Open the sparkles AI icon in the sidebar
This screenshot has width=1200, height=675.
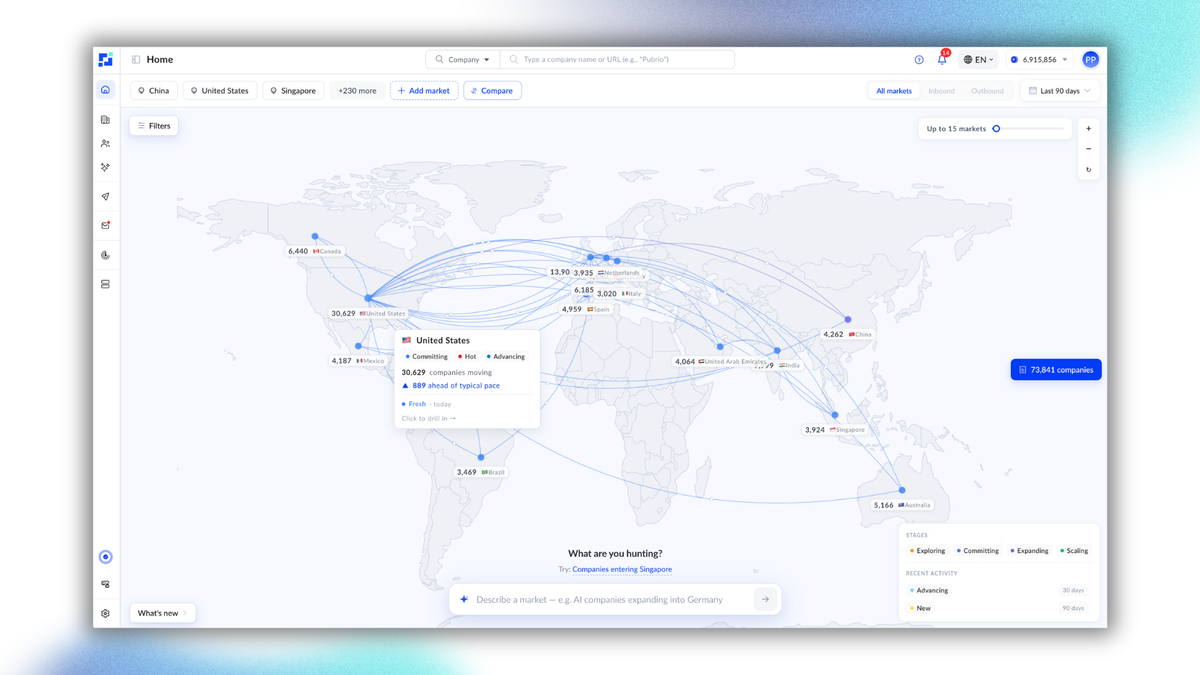pos(105,168)
